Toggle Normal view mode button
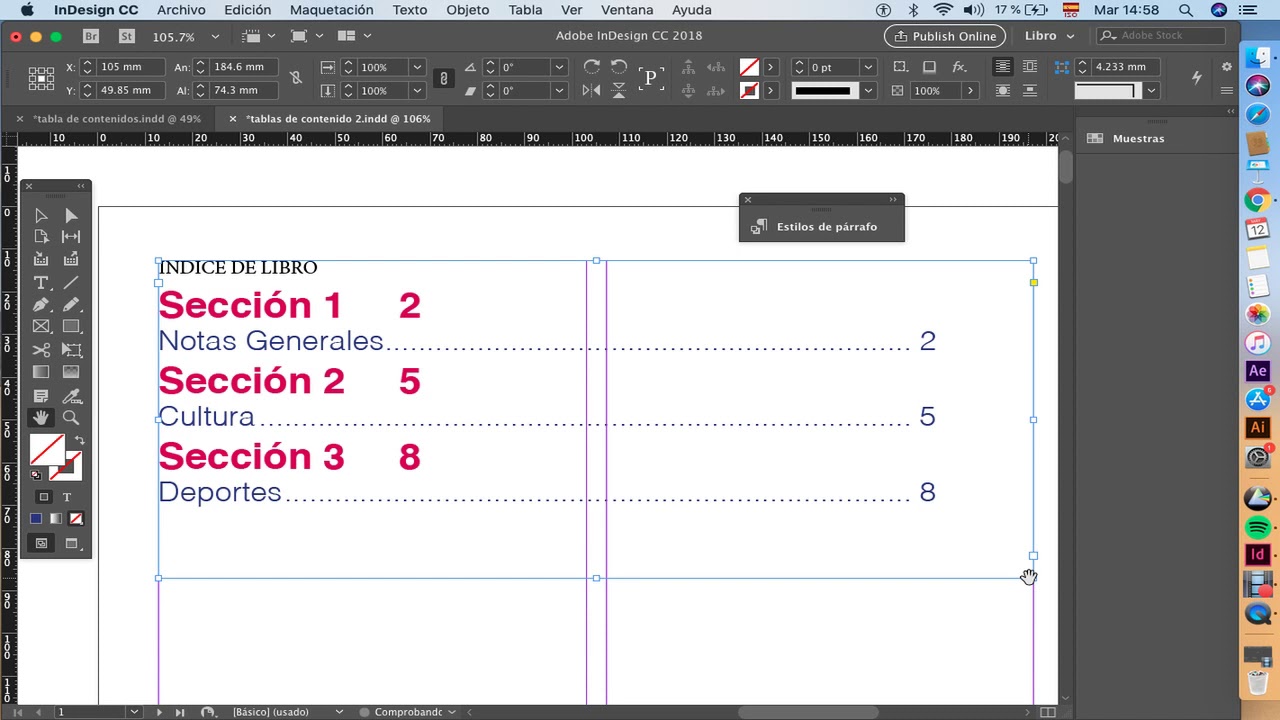This screenshot has width=1280, height=720. (x=41, y=543)
